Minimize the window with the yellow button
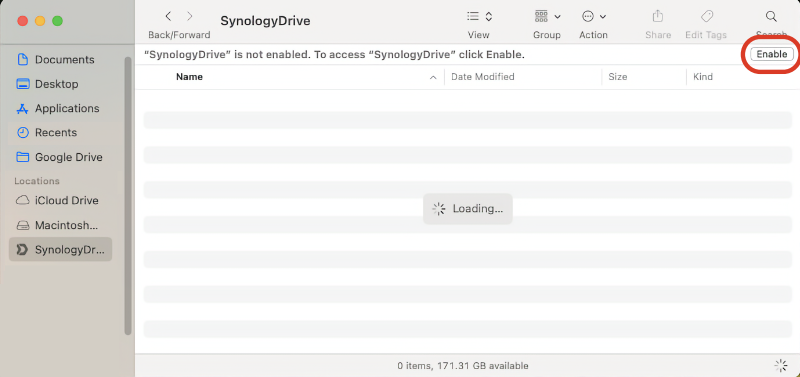Image resolution: width=800 pixels, height=377 pixels. coord(40,21)
